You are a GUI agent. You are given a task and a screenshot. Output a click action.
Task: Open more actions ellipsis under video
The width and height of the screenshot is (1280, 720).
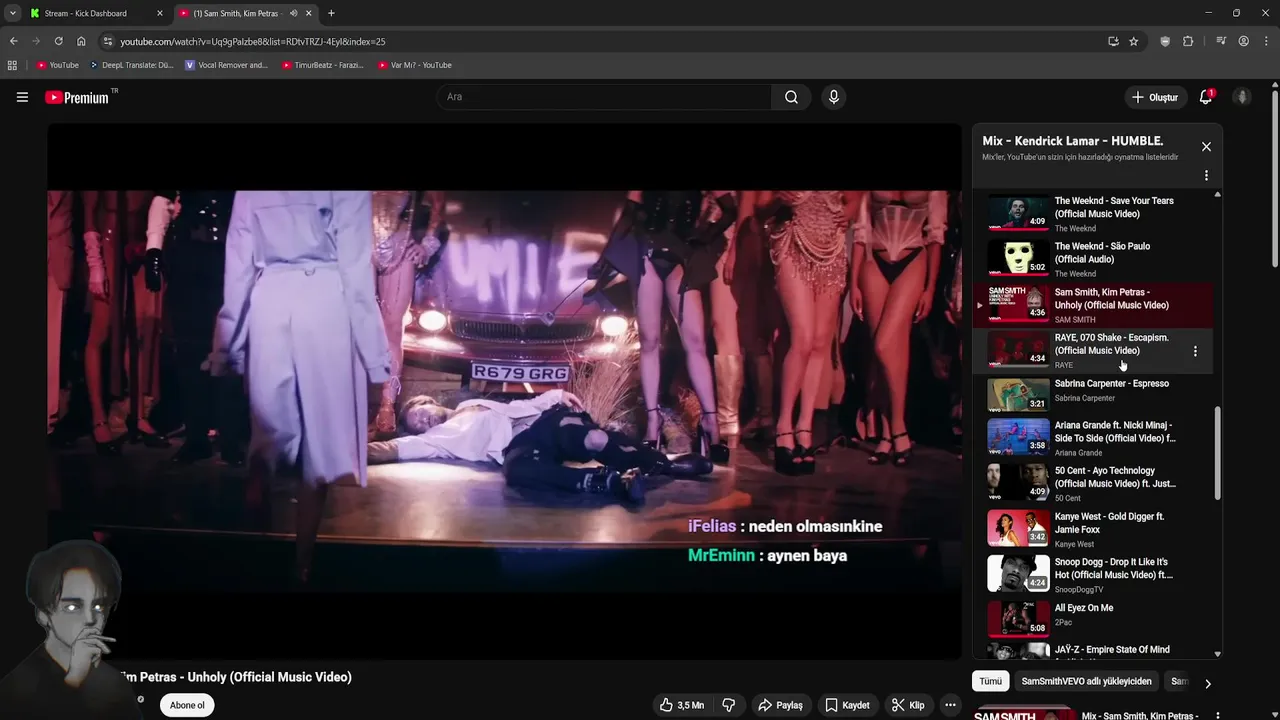pyautogui.click(x=951, y=705)
